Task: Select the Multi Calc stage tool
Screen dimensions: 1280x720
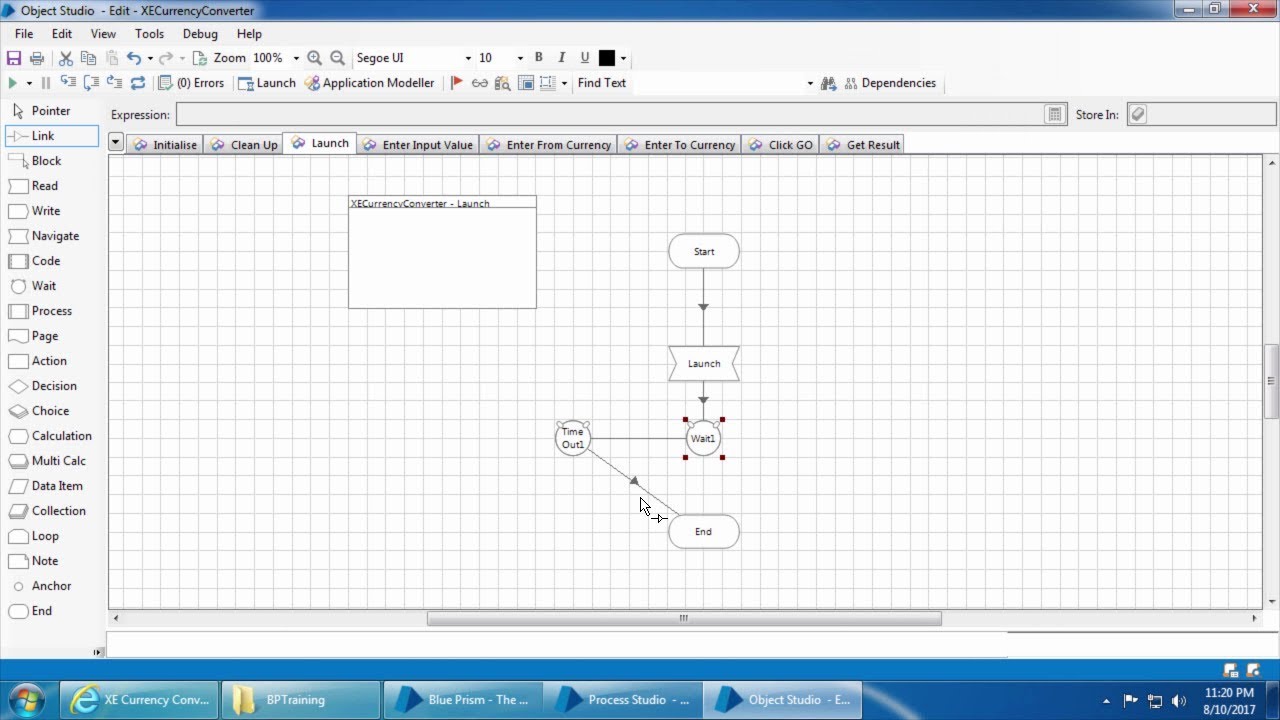Action: click(47, 461)
